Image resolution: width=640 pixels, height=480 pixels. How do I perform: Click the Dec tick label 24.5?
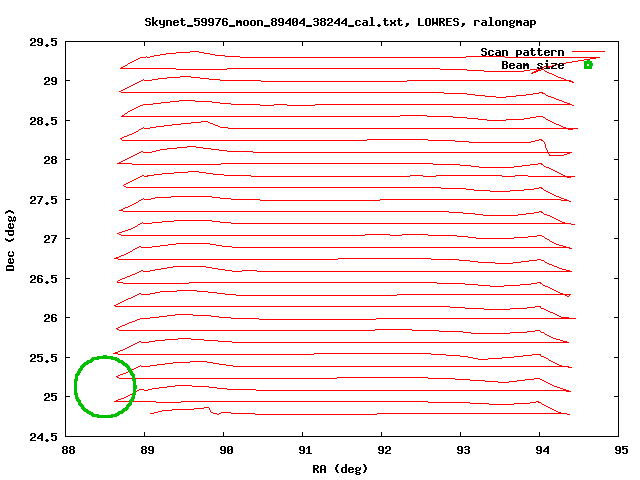[x=43, y=437]
